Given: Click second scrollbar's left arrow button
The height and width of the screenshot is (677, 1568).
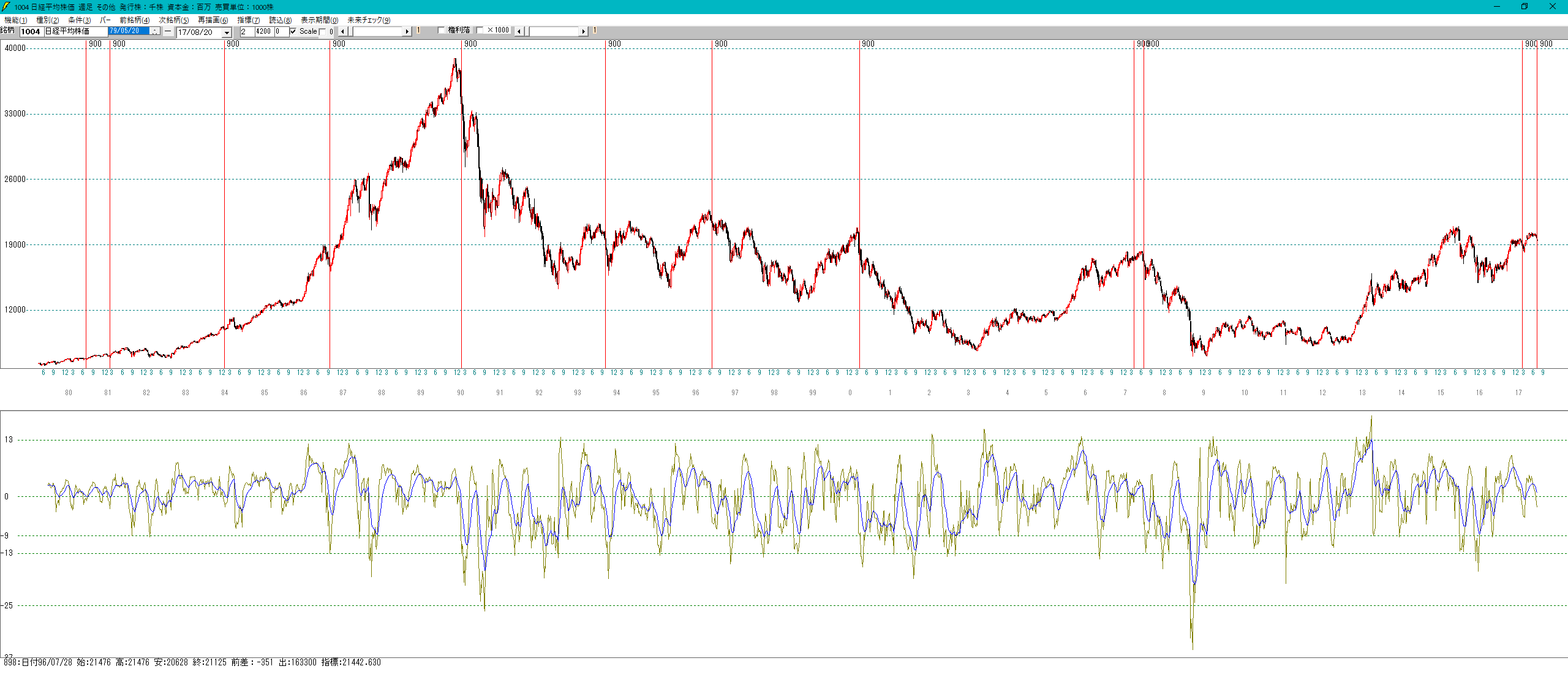Looking at the screenshot, I should click(519, 31).
